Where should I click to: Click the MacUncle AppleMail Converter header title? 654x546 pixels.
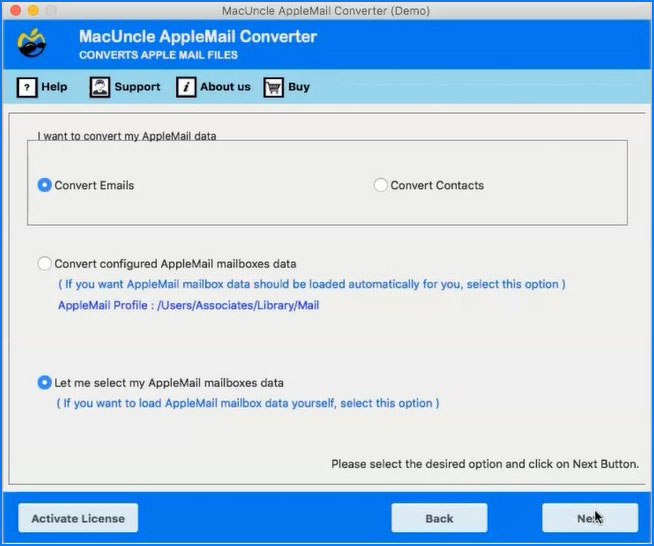pos(198,37)
